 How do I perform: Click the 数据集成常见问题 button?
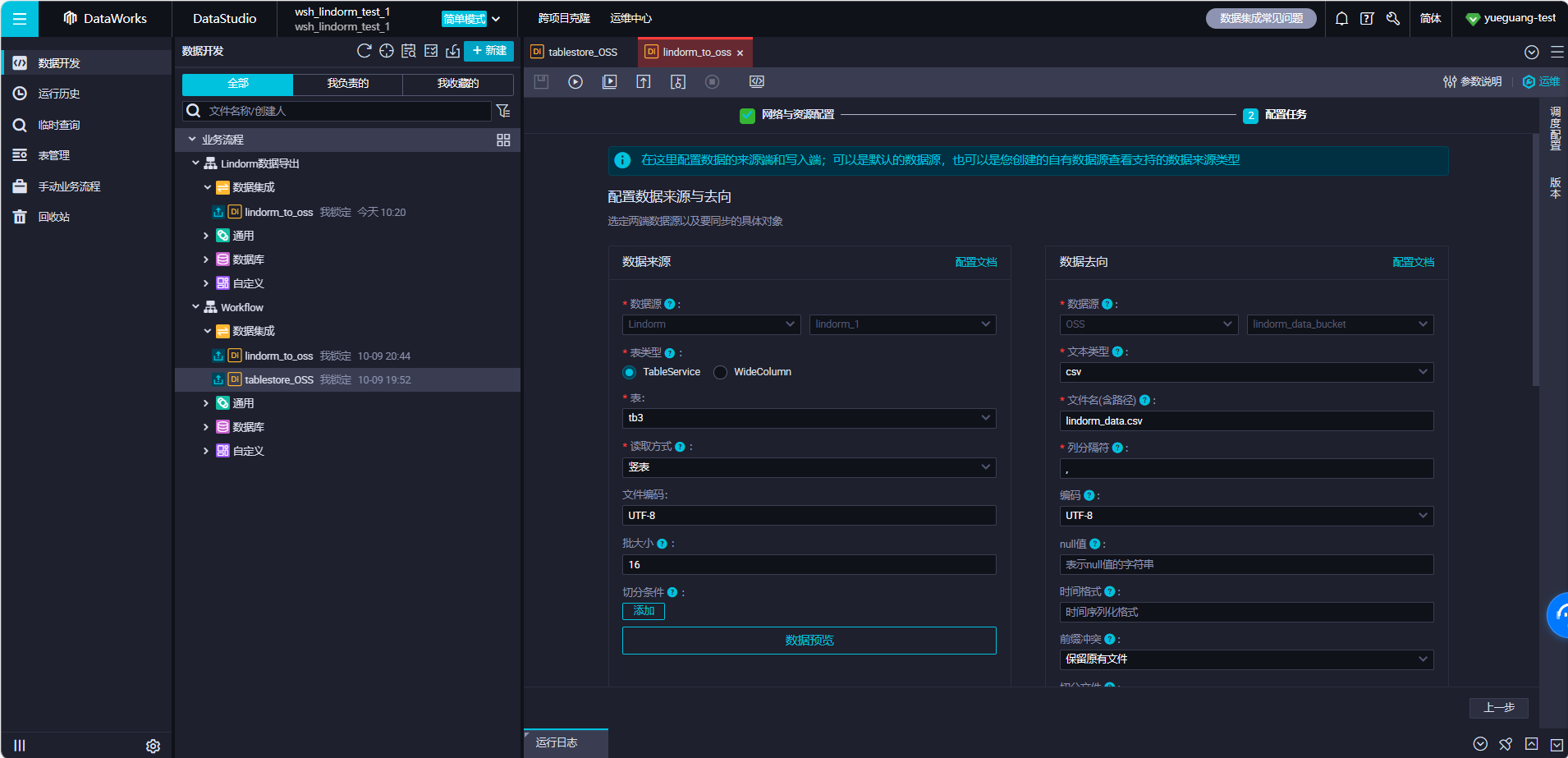pos(1261,18)
